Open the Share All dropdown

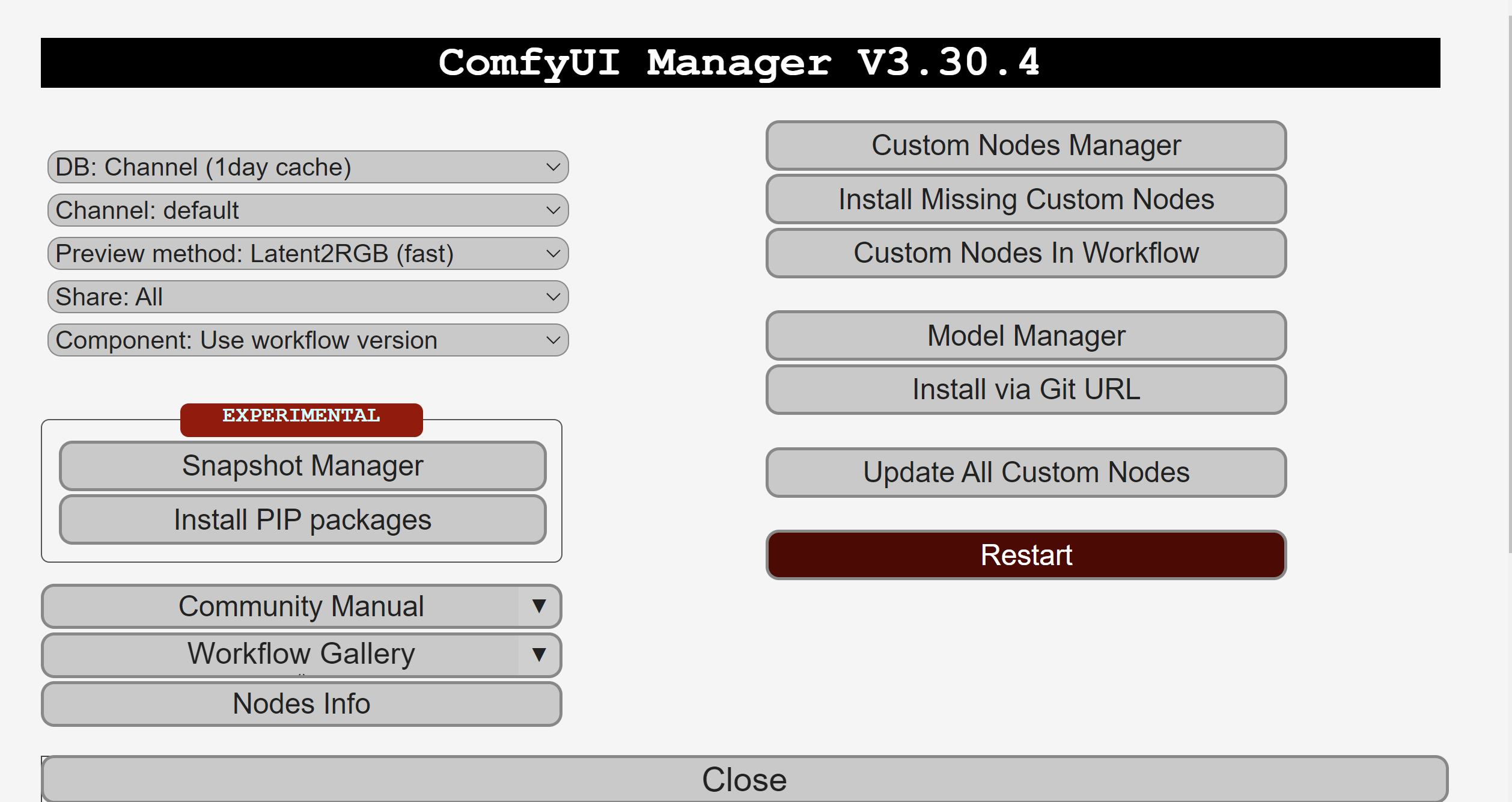pyautogui.click(x=308, y=297)
